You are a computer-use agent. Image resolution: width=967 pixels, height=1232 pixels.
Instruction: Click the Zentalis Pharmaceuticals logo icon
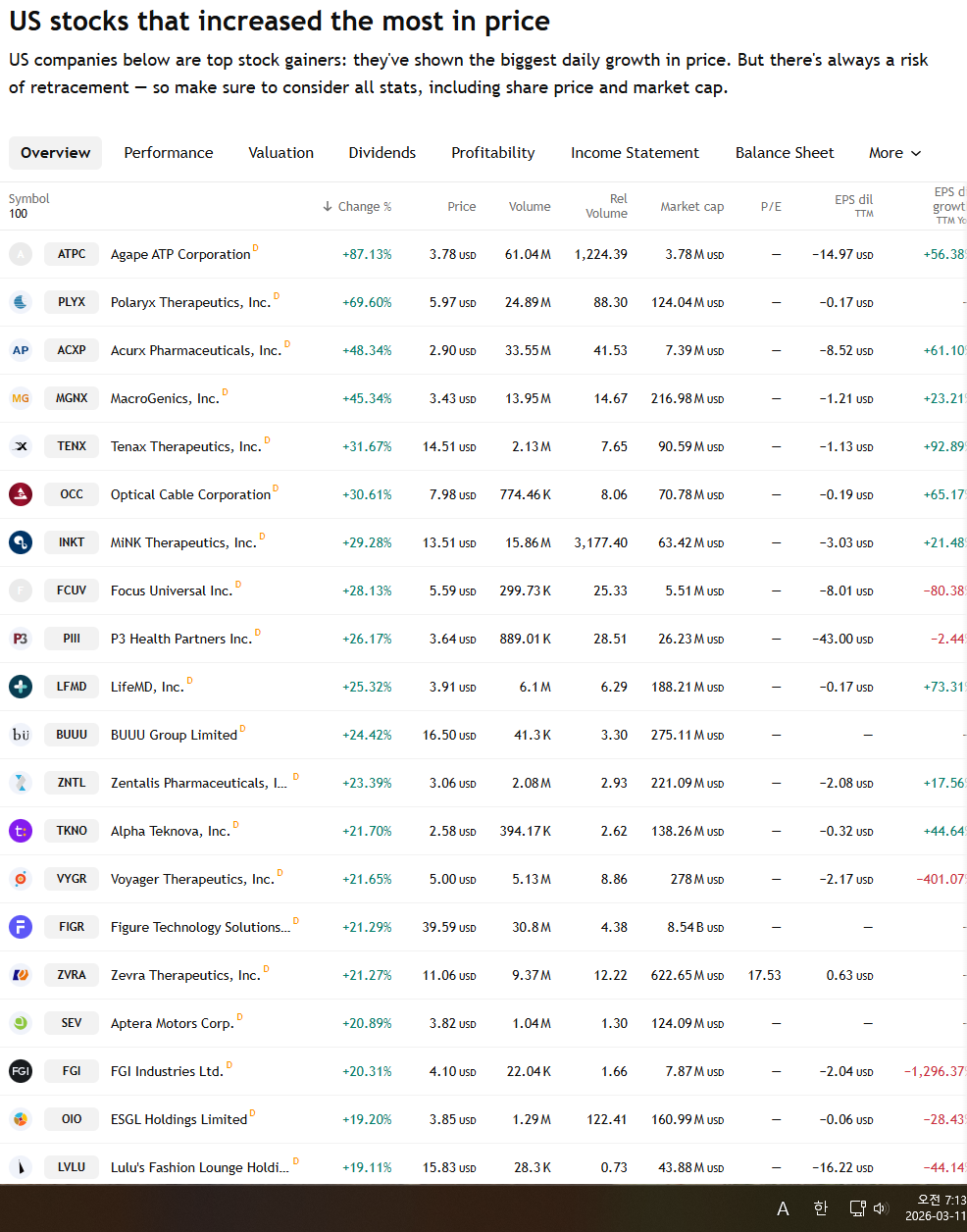click(21, 783)
